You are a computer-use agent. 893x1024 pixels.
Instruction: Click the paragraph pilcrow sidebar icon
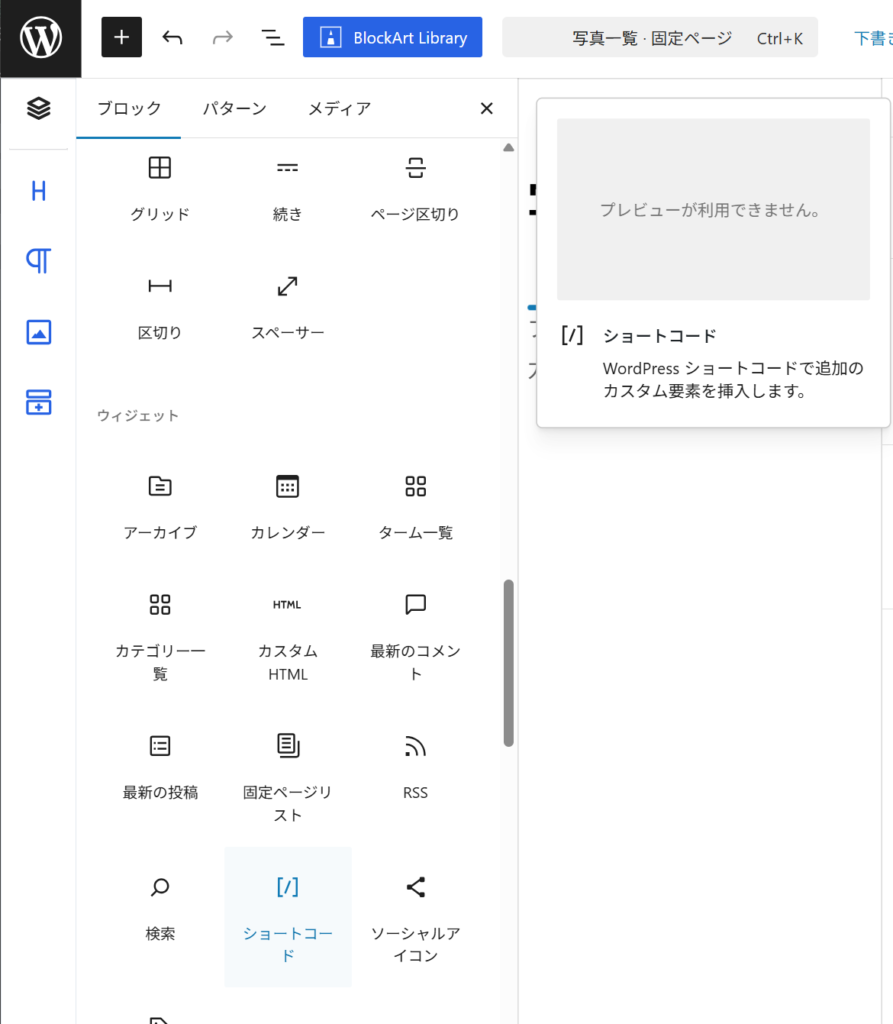pyautogui.click(x=39, y=261)
